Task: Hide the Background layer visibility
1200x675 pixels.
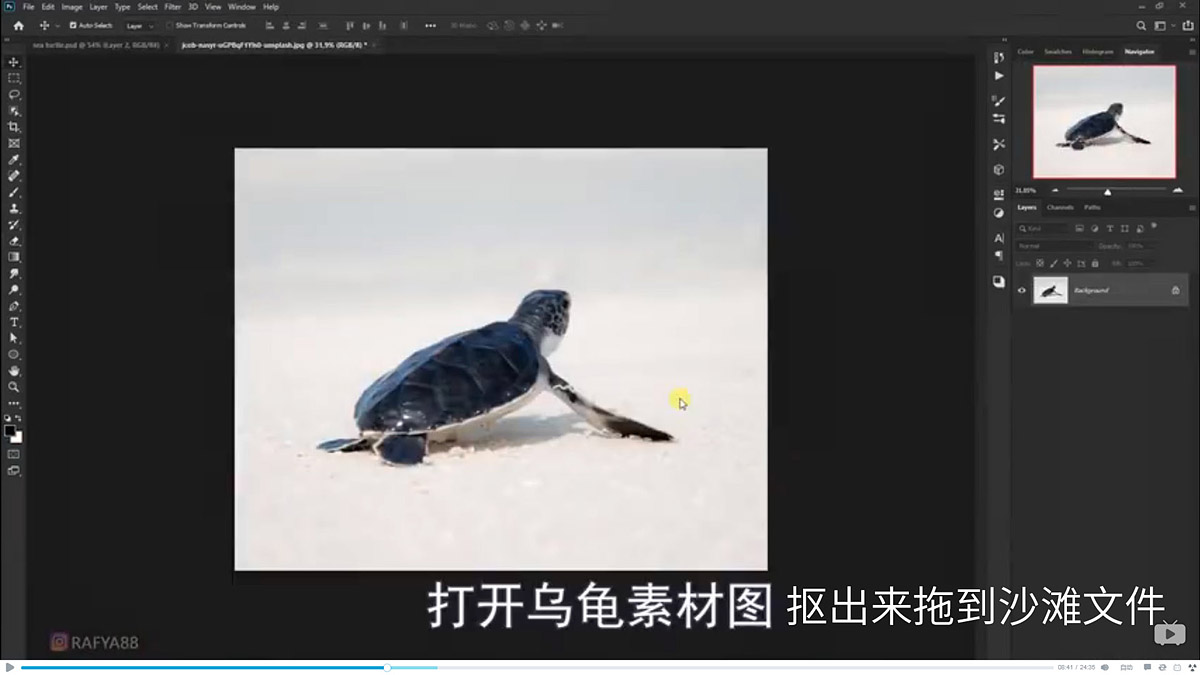Action: (1021, 291)
